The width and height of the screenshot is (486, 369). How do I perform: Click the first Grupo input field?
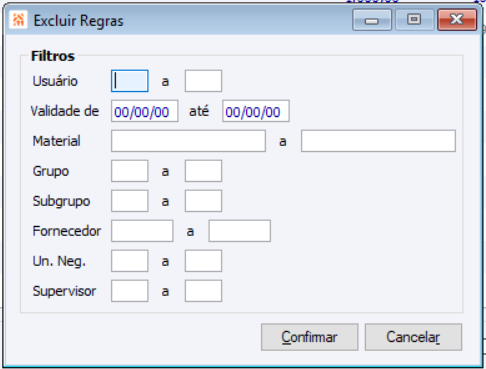[130, 171]
